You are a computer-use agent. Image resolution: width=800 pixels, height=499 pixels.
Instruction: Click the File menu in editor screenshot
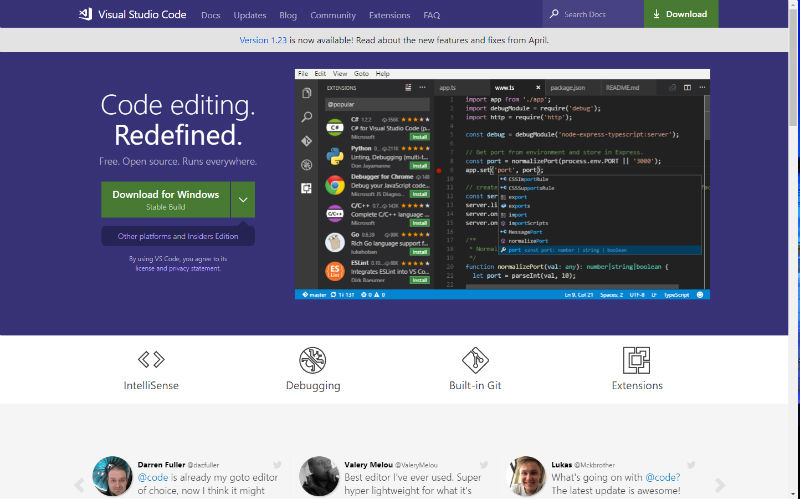(x=303, y=73)
